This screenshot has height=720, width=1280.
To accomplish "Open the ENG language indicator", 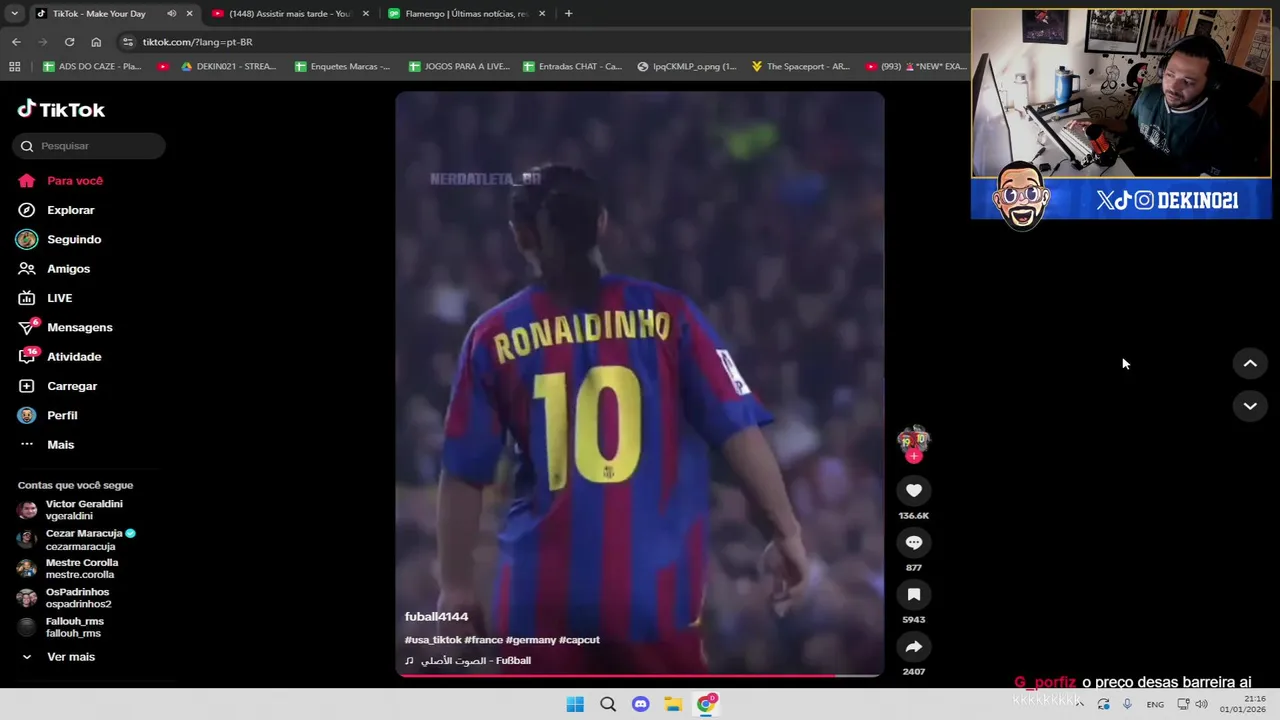I will click(x=1155, y=704).
